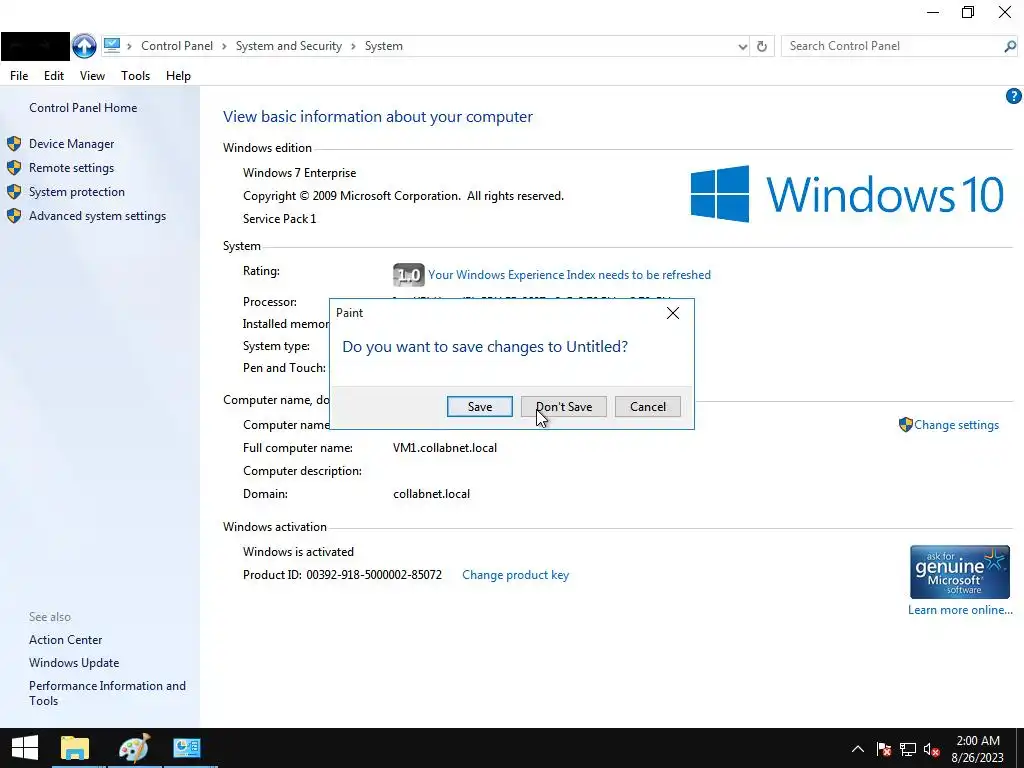Click the Up navigation arrow button
Image resolution: width=1024 pixels, height=768 pixels.
pos(84,46)
